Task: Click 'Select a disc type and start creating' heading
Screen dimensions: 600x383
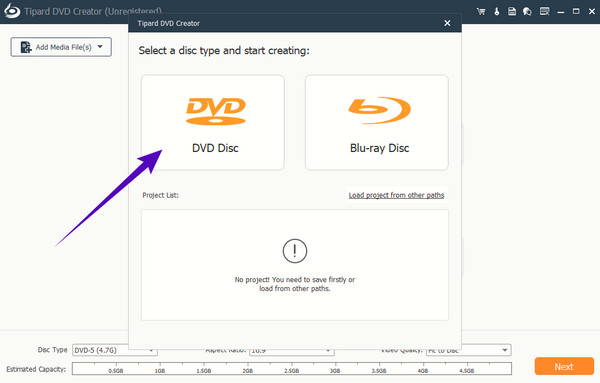Action: click(x=224, y=51)
